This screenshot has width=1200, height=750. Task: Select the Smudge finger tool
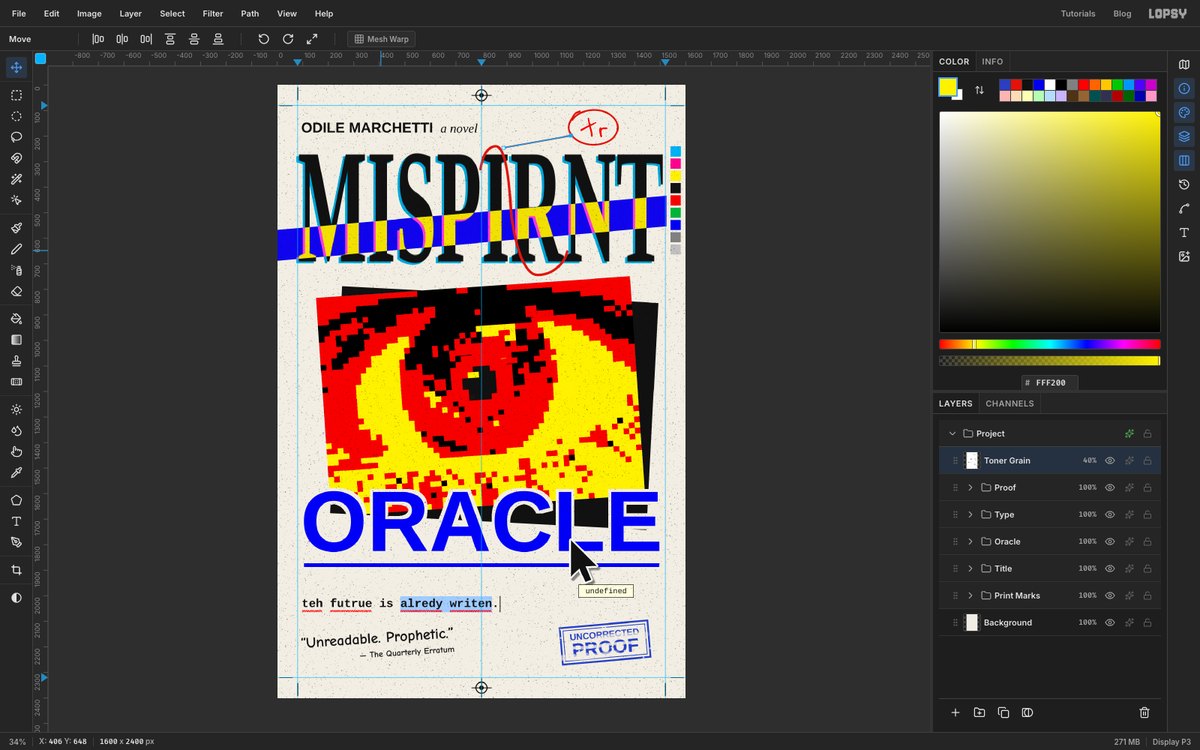click(x=16, y=452)
